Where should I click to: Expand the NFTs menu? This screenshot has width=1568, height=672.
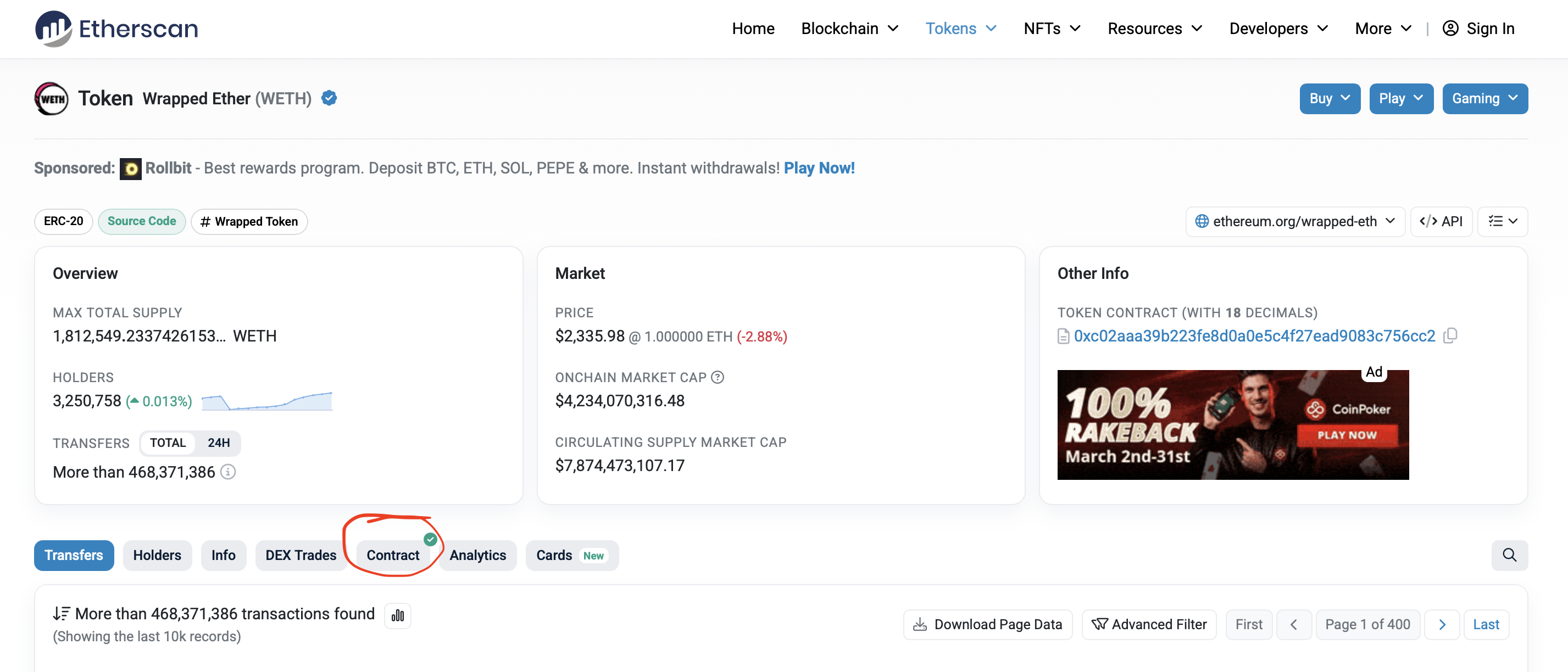(x=1052, y=29)
